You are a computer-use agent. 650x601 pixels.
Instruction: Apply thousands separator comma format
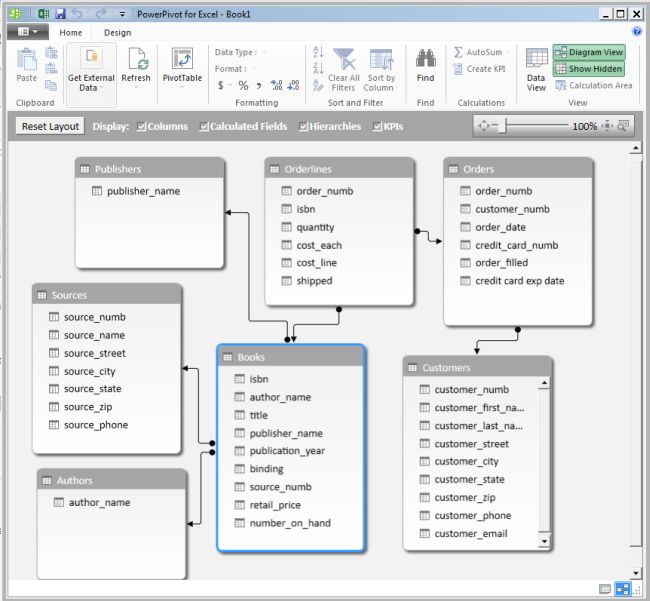click(259, 86)
